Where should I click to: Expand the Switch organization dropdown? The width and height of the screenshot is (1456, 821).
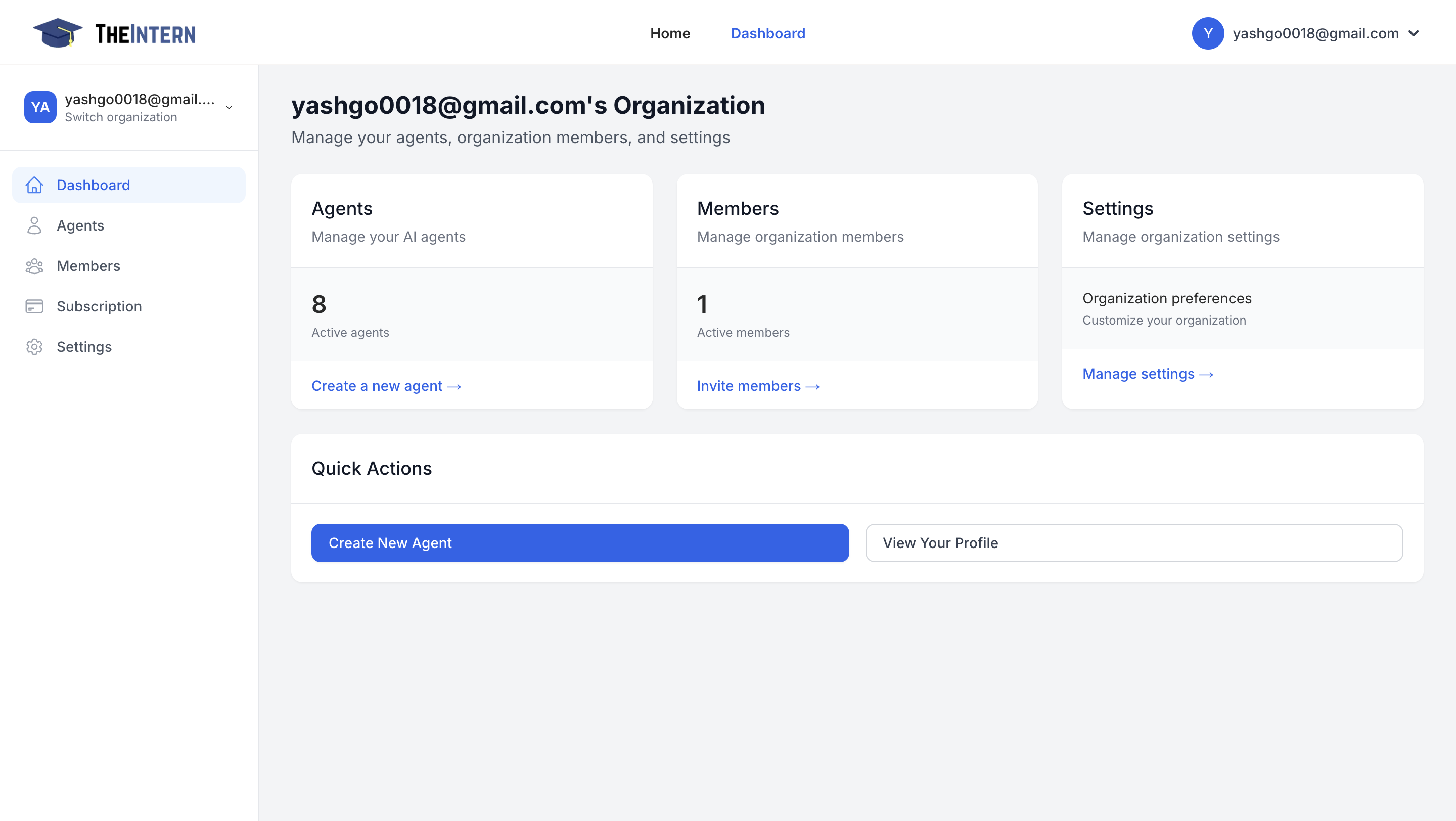[229, 107]
